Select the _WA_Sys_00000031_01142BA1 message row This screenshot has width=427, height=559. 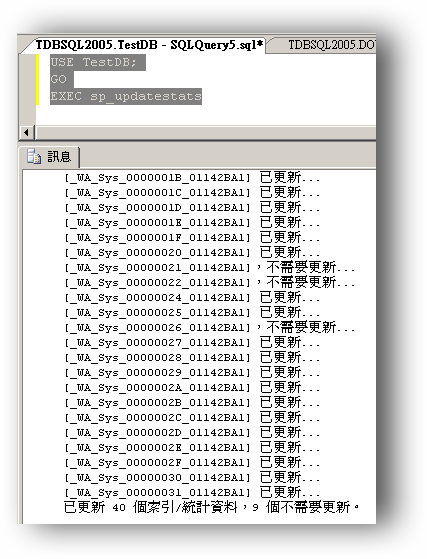click(192, 492)
